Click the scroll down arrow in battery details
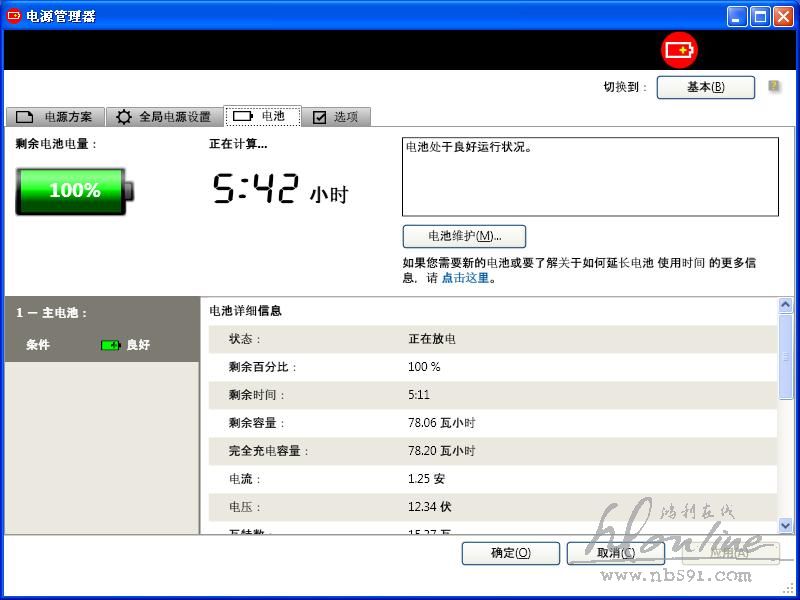800x600 pixels. pos(785,524)
